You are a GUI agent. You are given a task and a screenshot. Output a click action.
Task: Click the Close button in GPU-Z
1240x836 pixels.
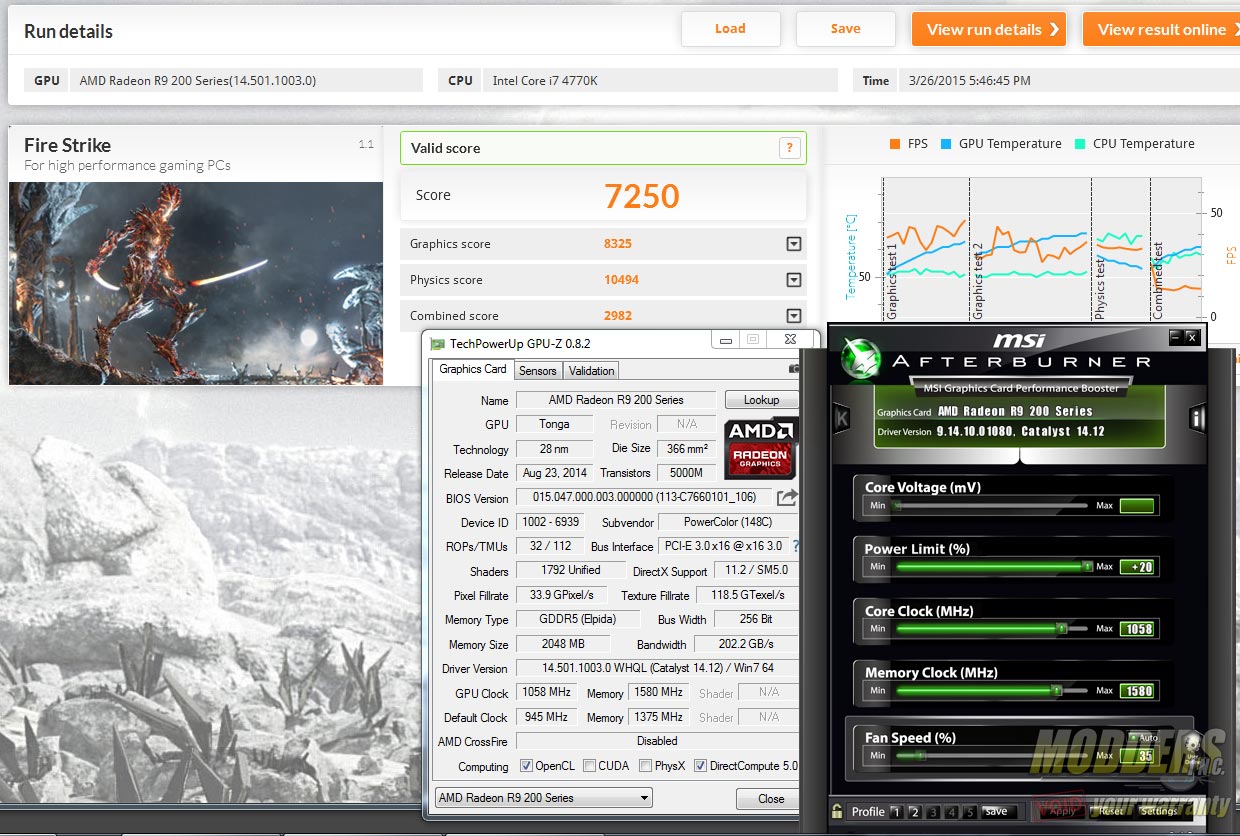(770, 798)
